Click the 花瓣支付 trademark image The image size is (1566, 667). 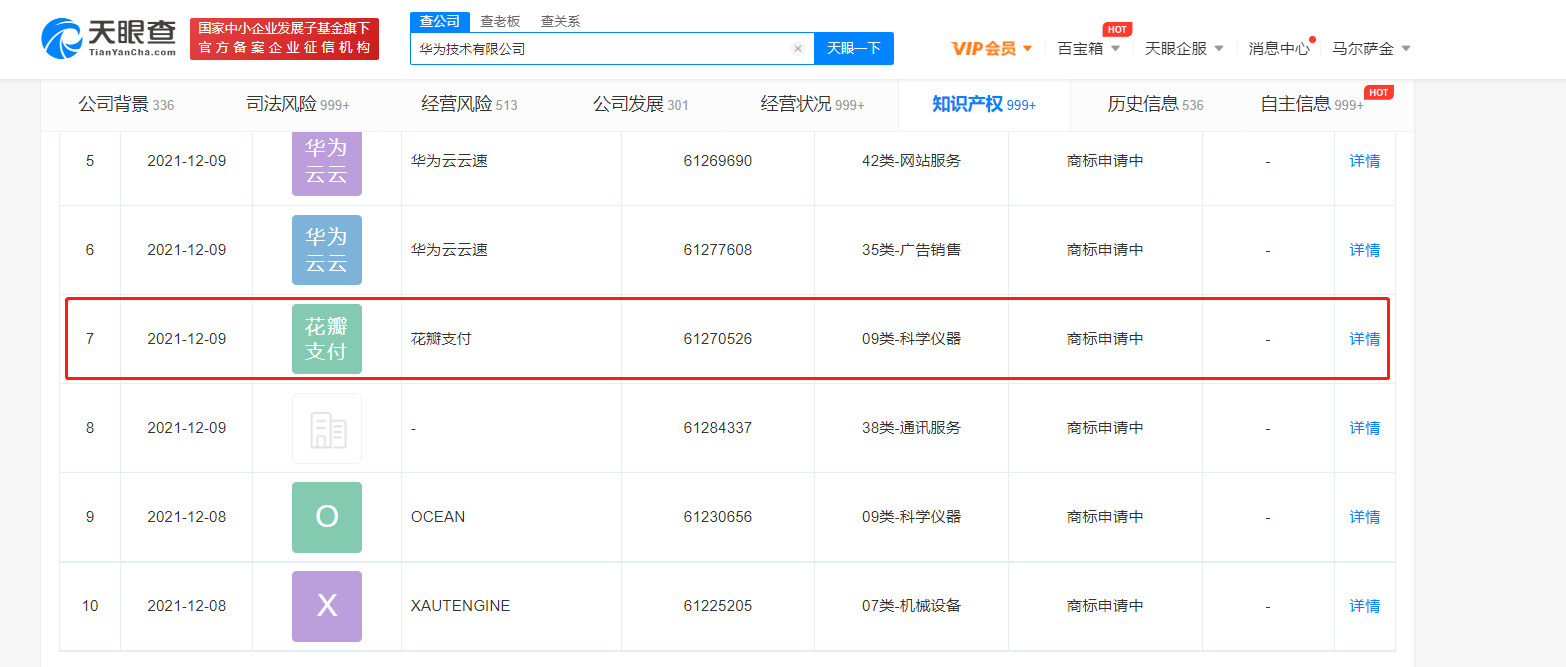(x=327, y=339)
